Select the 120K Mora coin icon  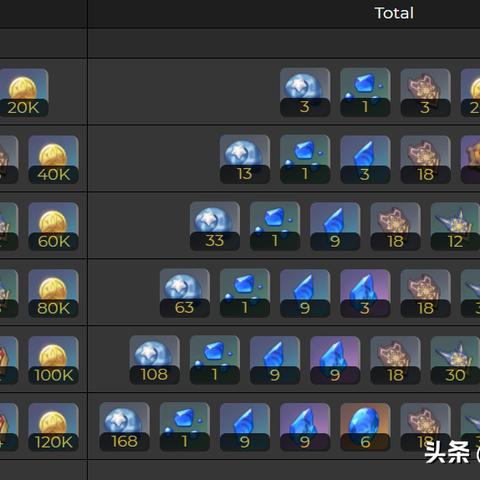[x=53, y=427]
